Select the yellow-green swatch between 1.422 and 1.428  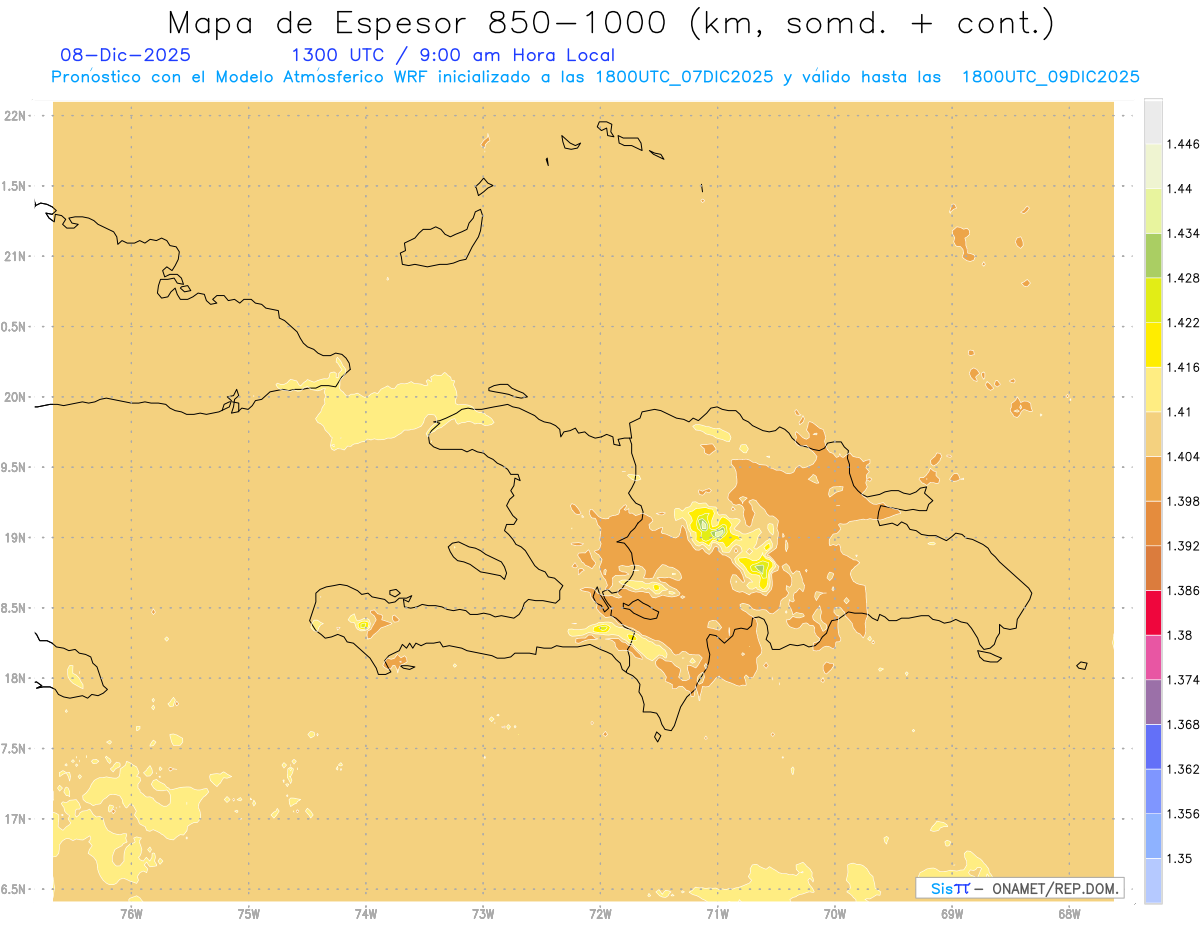pyautogui.click(x=1153, y=300)
